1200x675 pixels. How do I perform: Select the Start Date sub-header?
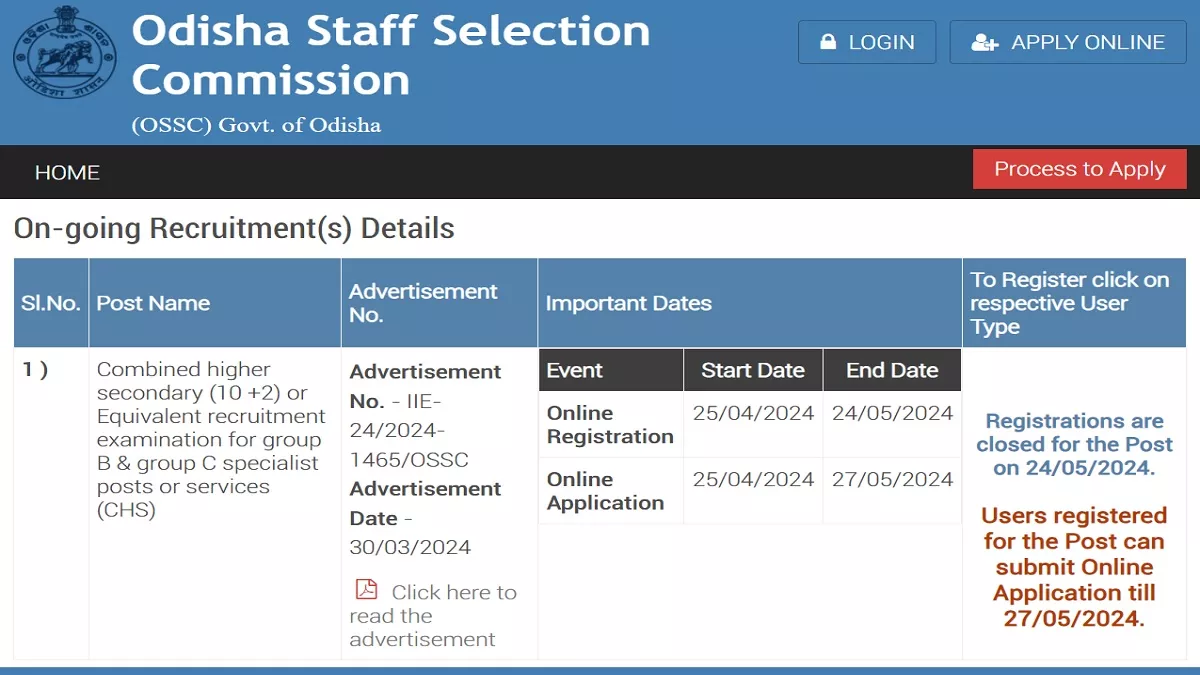point(753,370)
